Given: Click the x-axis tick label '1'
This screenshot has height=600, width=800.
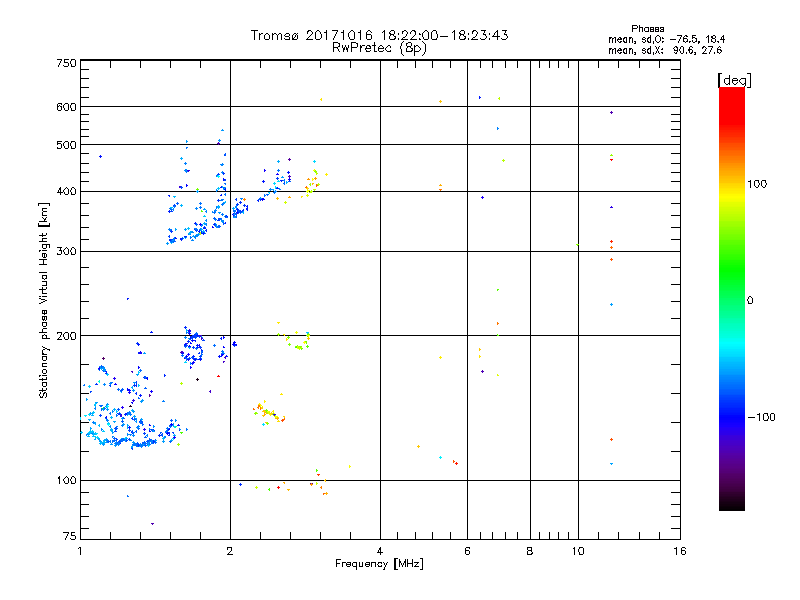Looking at the screenshot, I should point(80,551).
